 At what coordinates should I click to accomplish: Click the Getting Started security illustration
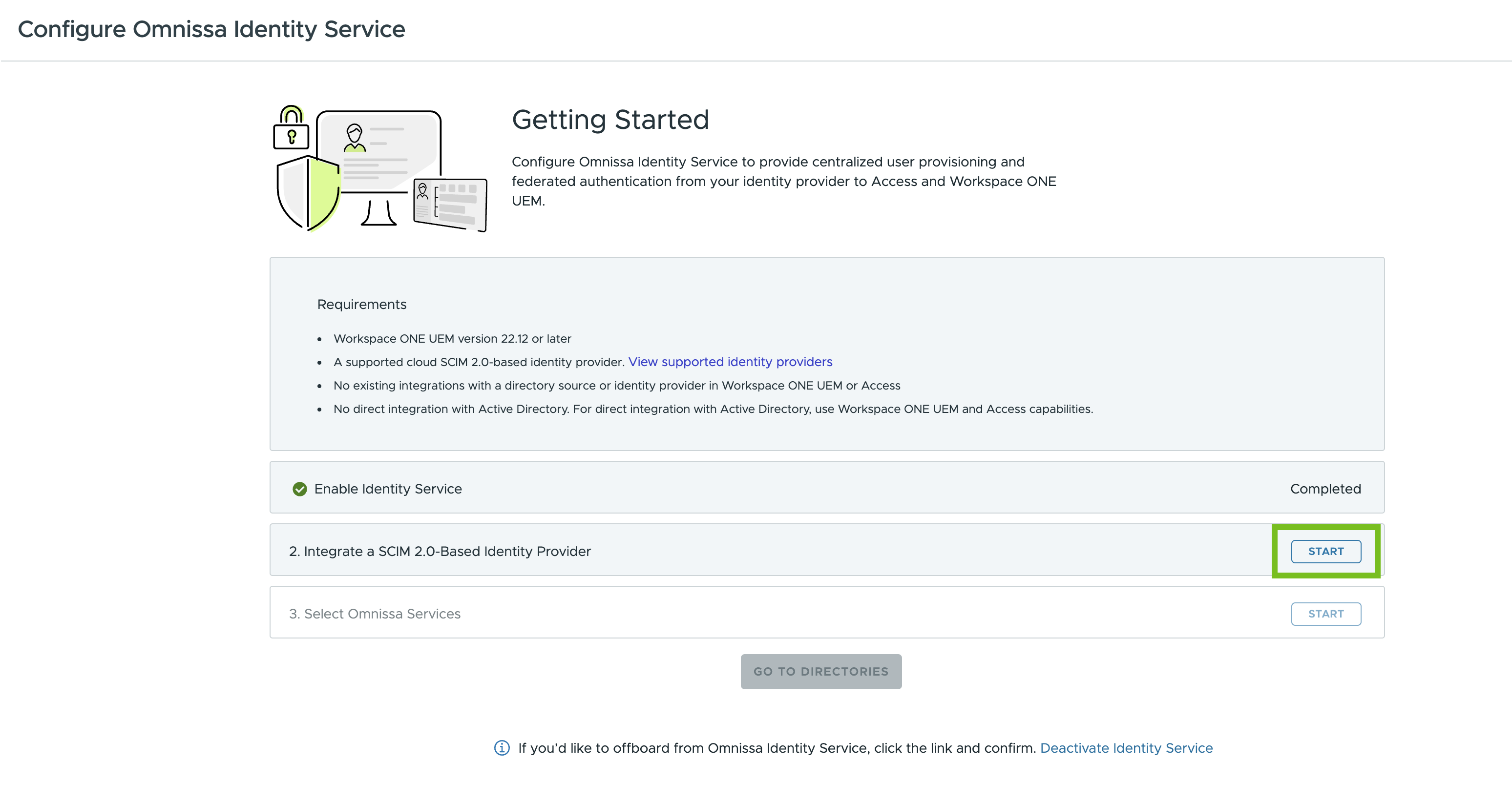(x=380, y=168)
